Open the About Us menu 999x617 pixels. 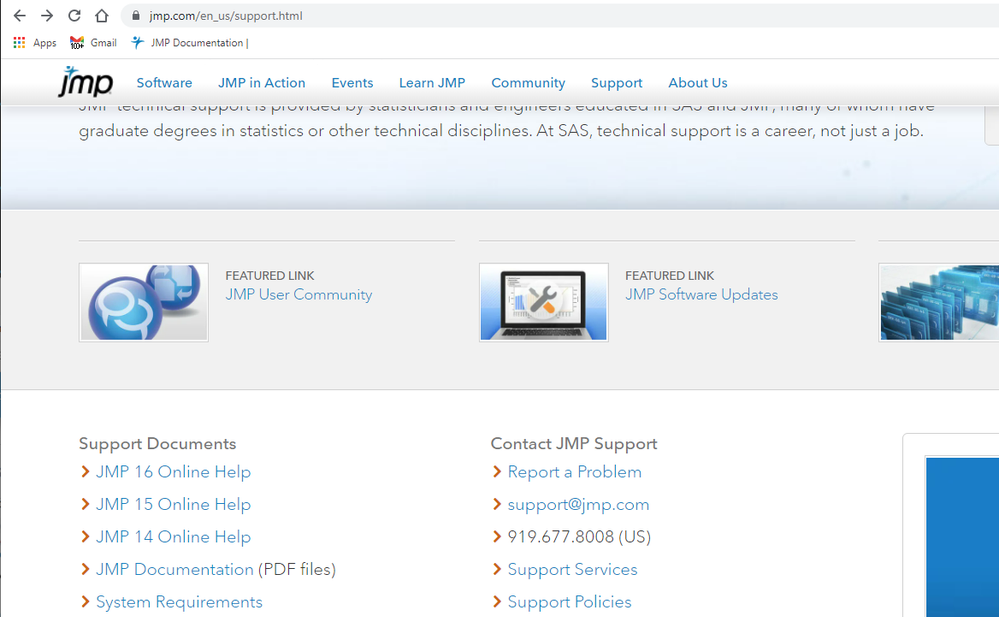point(698,83)
